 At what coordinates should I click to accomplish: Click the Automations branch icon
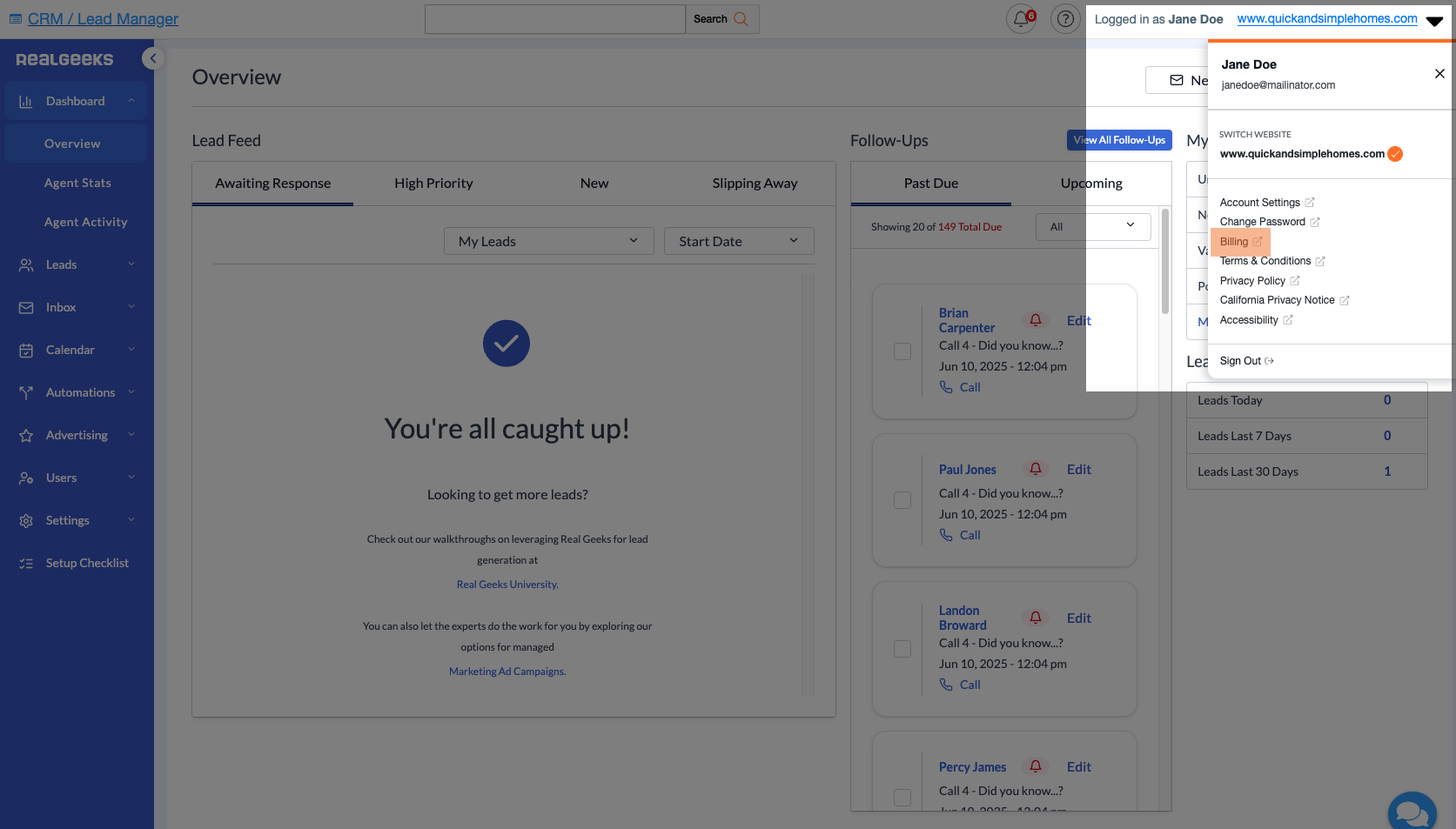click(x=26, y=392)
